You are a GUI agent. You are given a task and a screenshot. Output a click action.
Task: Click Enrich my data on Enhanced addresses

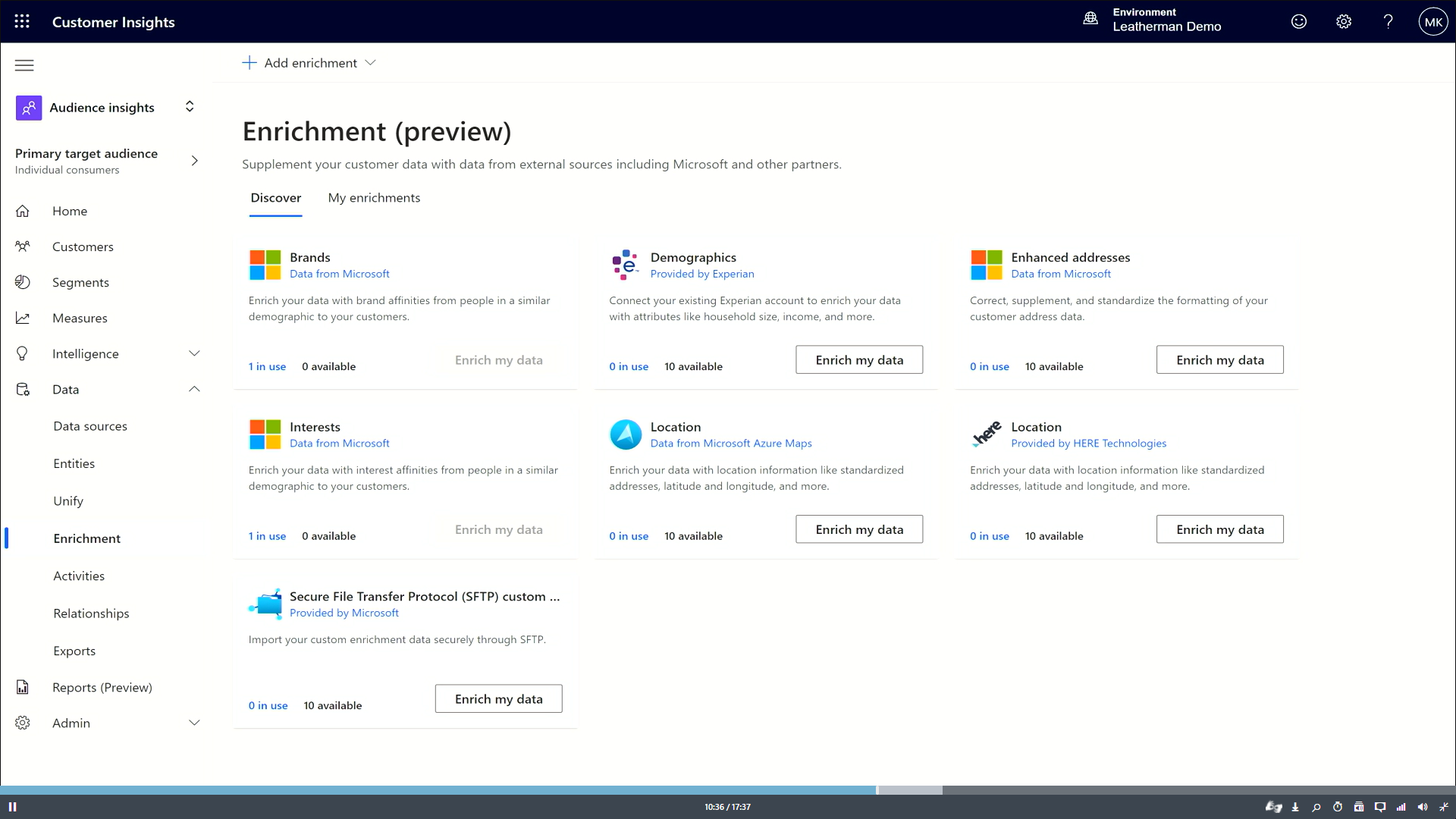1220,360
